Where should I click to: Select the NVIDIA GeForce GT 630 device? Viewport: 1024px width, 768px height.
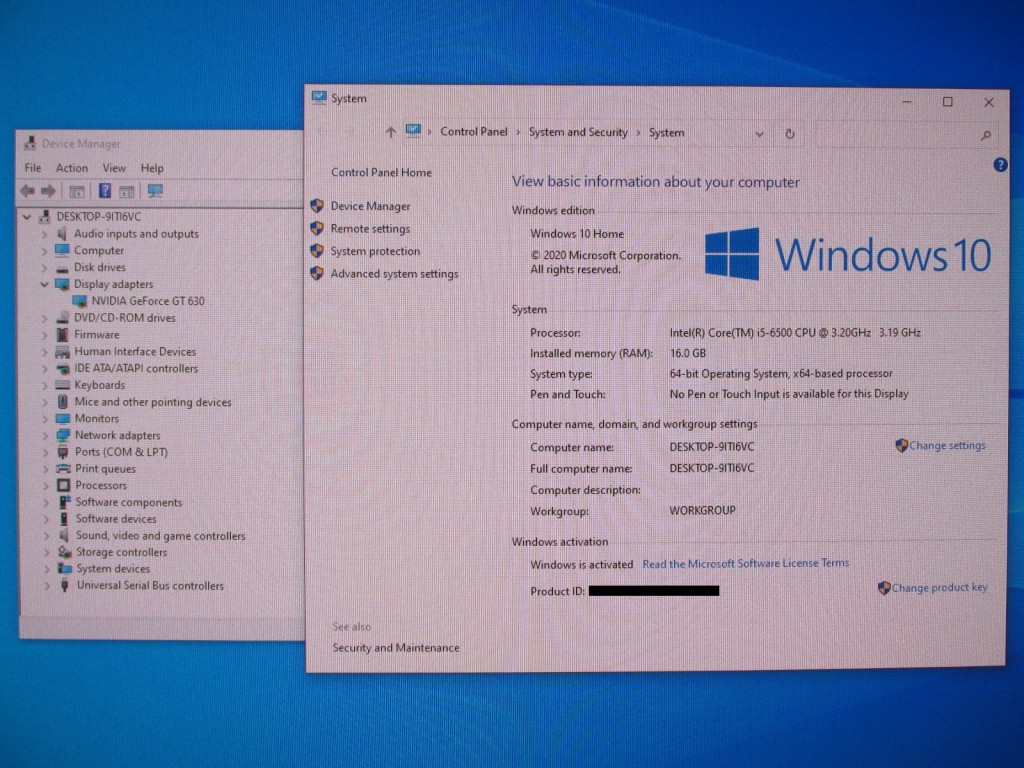click(147, 301)
